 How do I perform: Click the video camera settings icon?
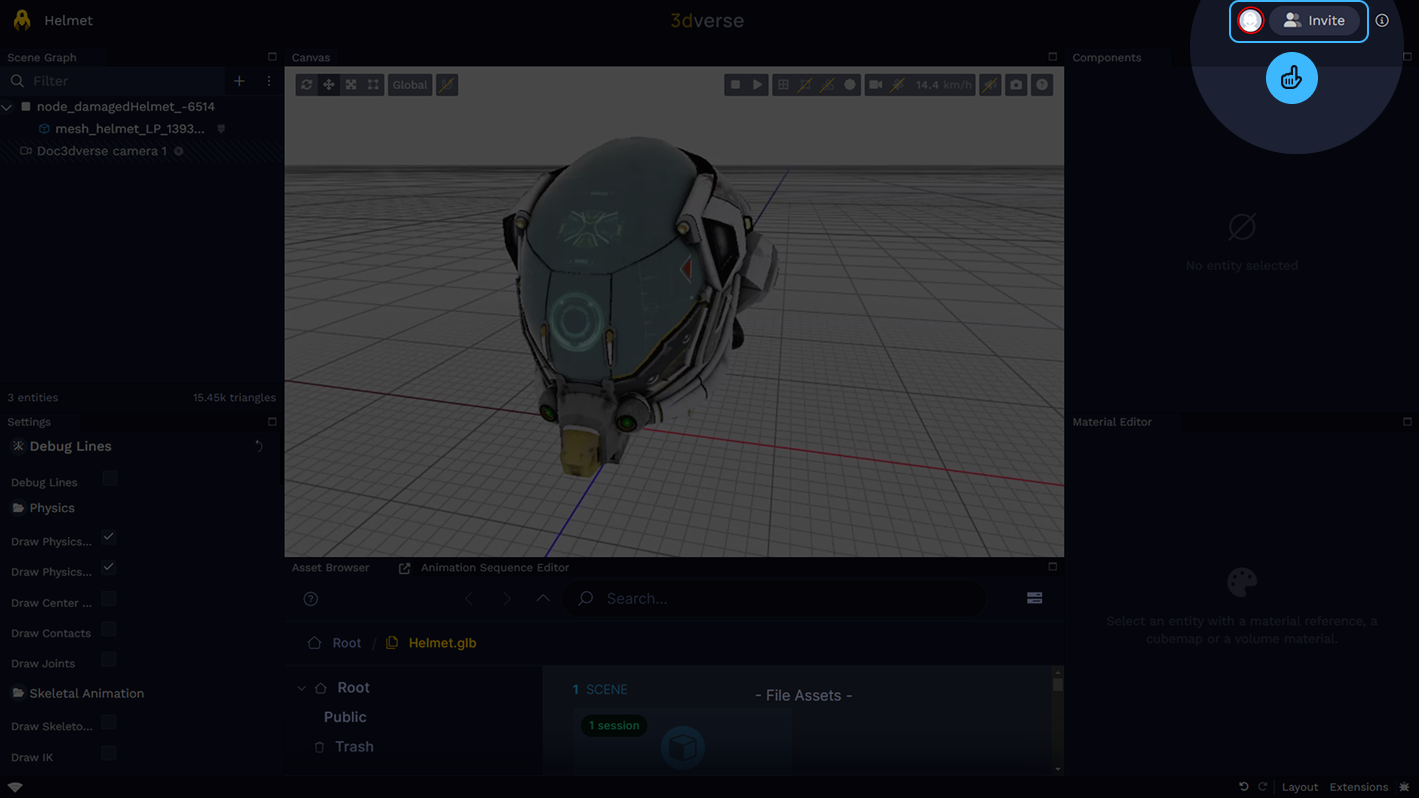coord(876,85)
